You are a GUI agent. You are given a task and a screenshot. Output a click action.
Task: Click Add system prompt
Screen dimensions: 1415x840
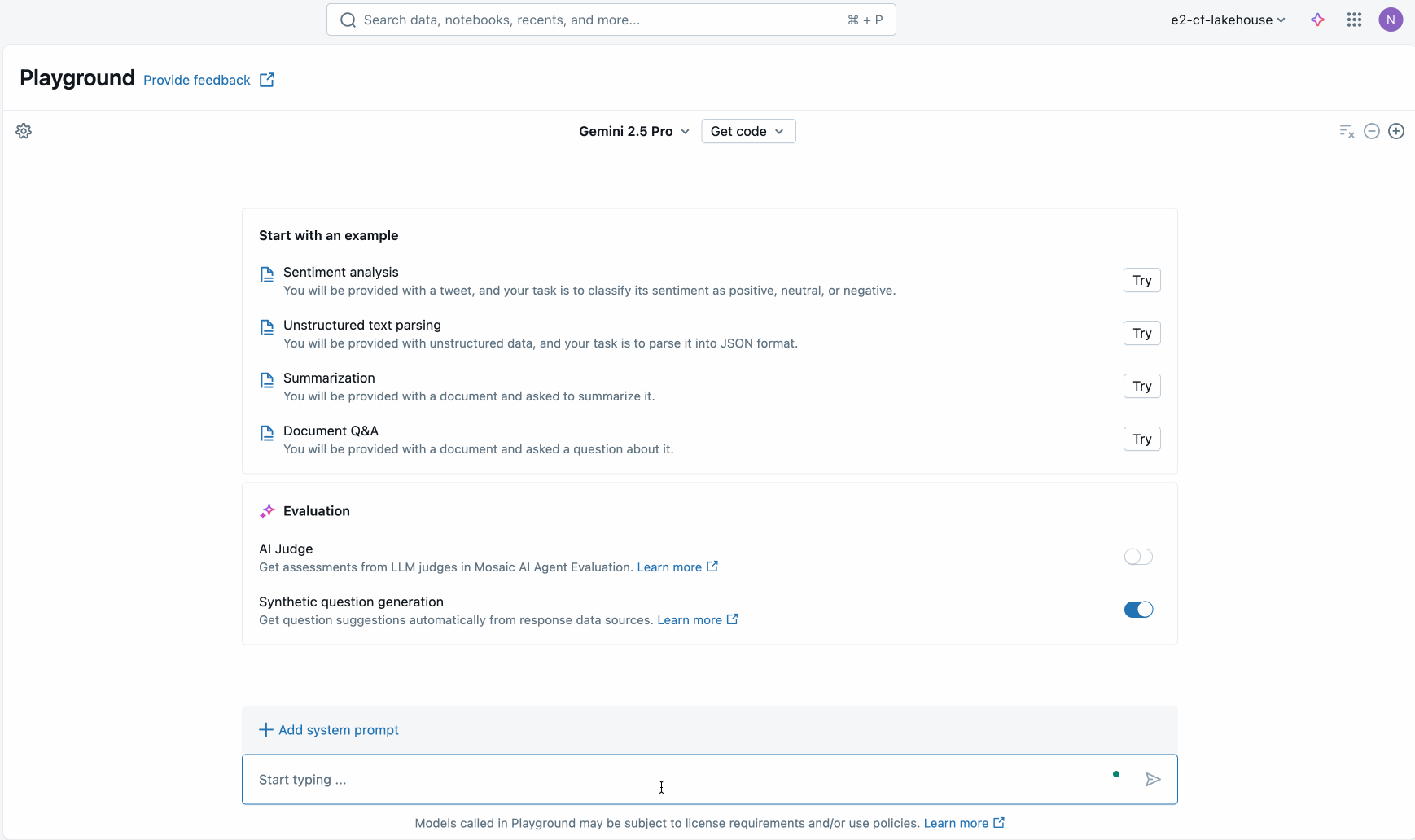[329, 730]
